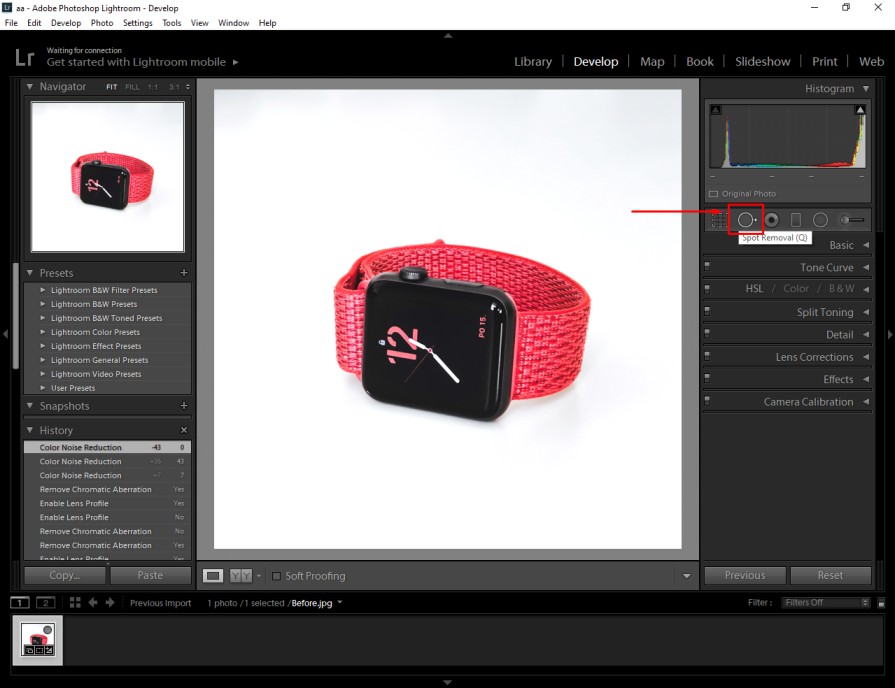895x688 pixels.
Task: Click the Loupe view icon
Action: point(213,576)
